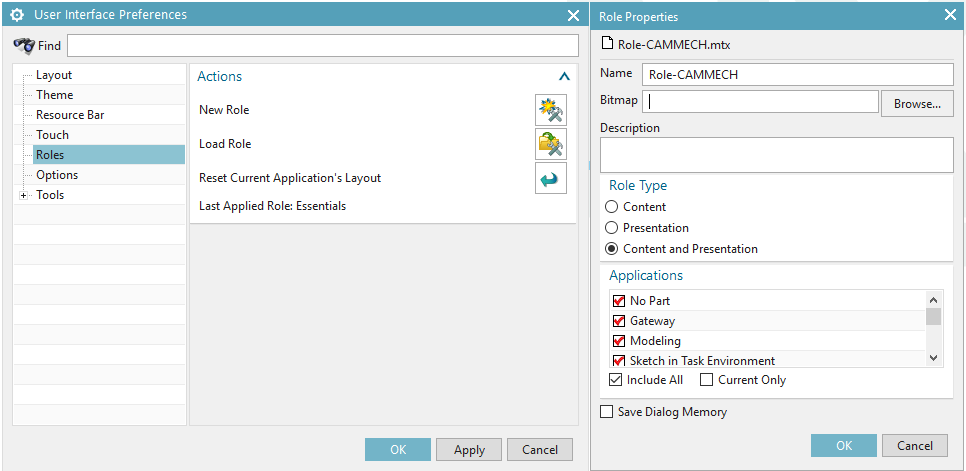Screen dimensions: 966x471
Task: Click the Bitmap path field
Action: point(760,102)
